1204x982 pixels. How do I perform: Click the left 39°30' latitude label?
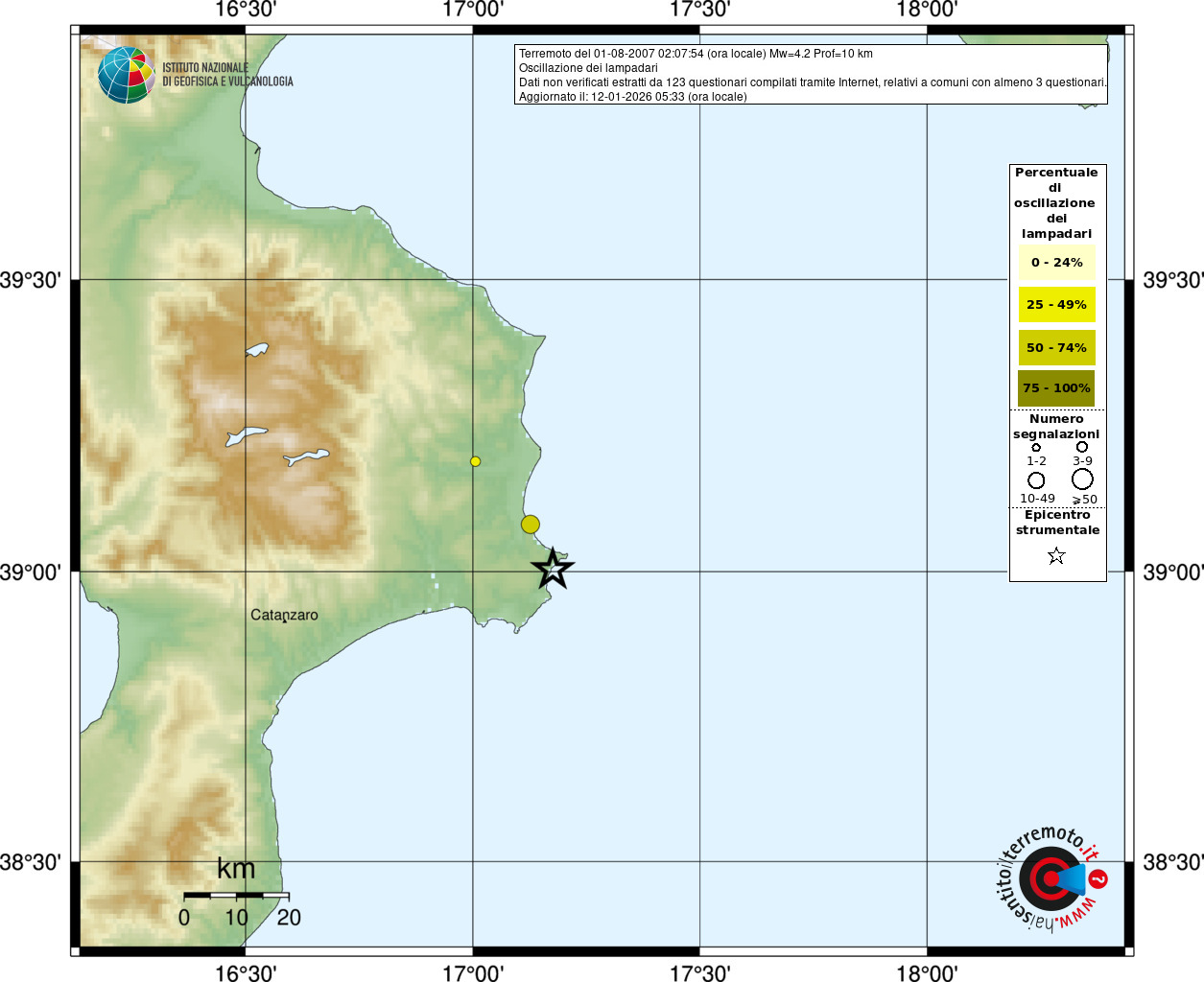31,280
